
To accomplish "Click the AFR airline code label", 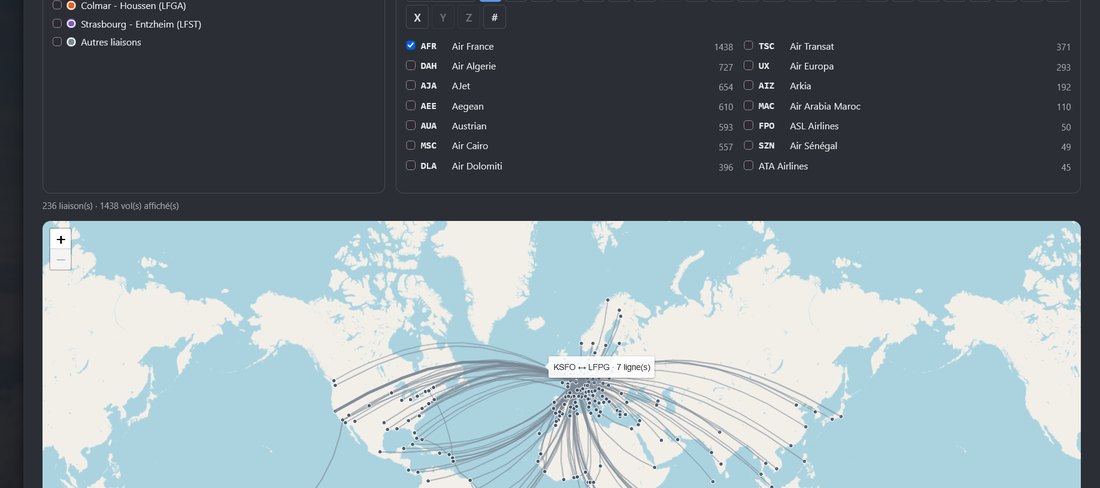I will 429,46.
